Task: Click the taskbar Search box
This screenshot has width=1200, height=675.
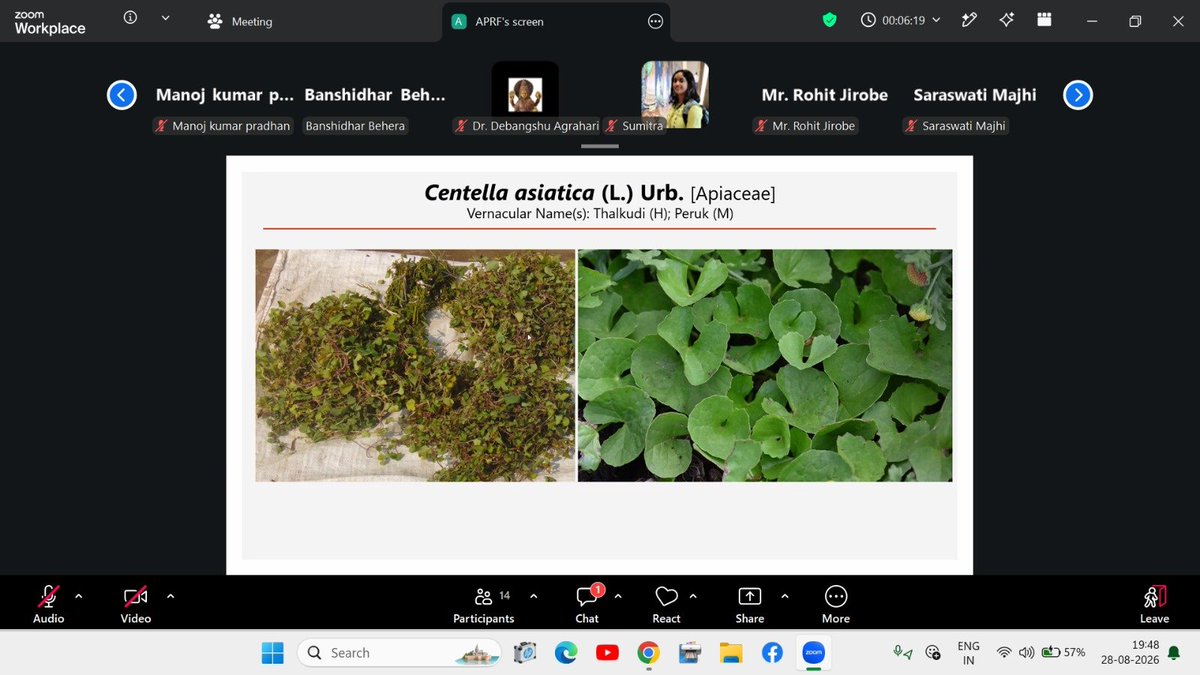Action: coord(398,653)
